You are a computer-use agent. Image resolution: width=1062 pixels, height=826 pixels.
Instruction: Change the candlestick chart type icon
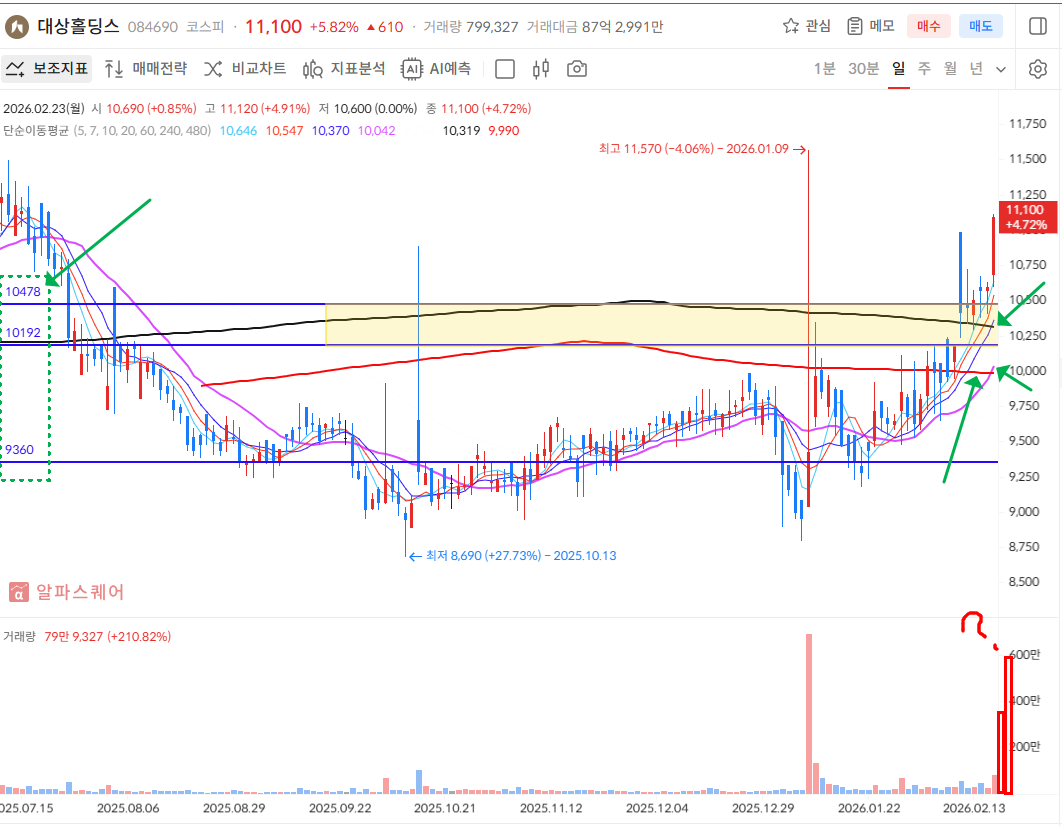click(x=542, y=69)
